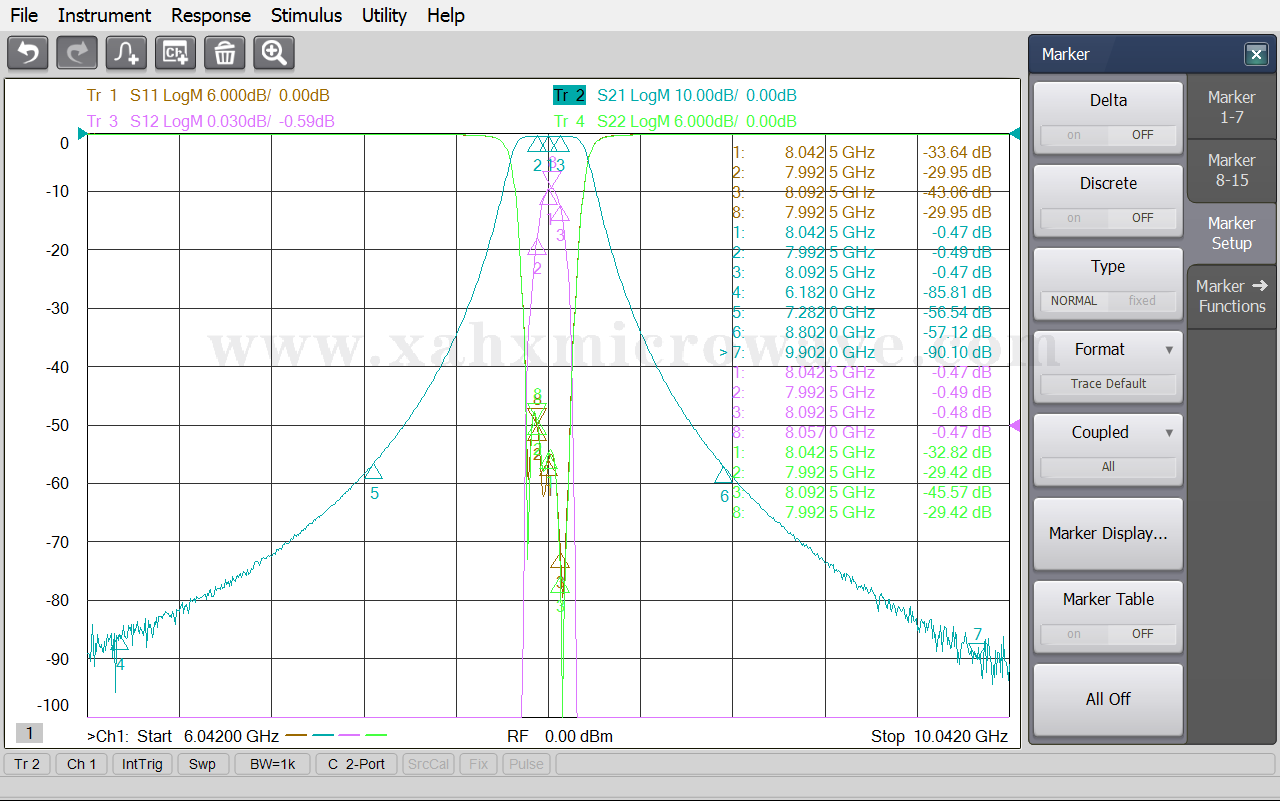Select marker 5 triangle on S21 trace
The height and width of the screenshot is (801, 1280).
tap(373, 471)
